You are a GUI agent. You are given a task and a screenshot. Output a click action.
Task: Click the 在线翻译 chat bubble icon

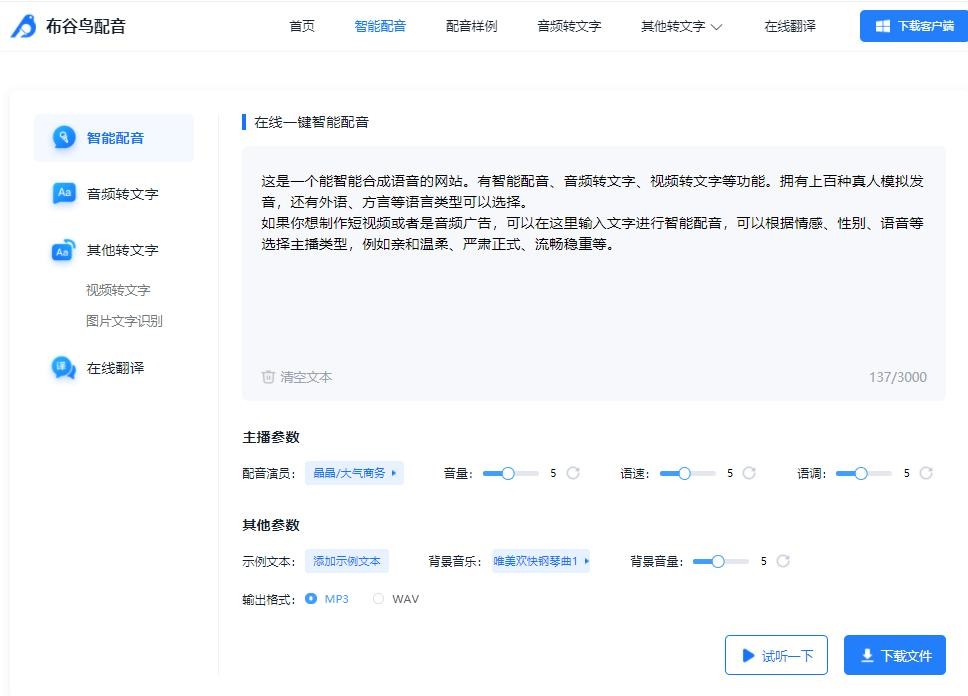63,368
